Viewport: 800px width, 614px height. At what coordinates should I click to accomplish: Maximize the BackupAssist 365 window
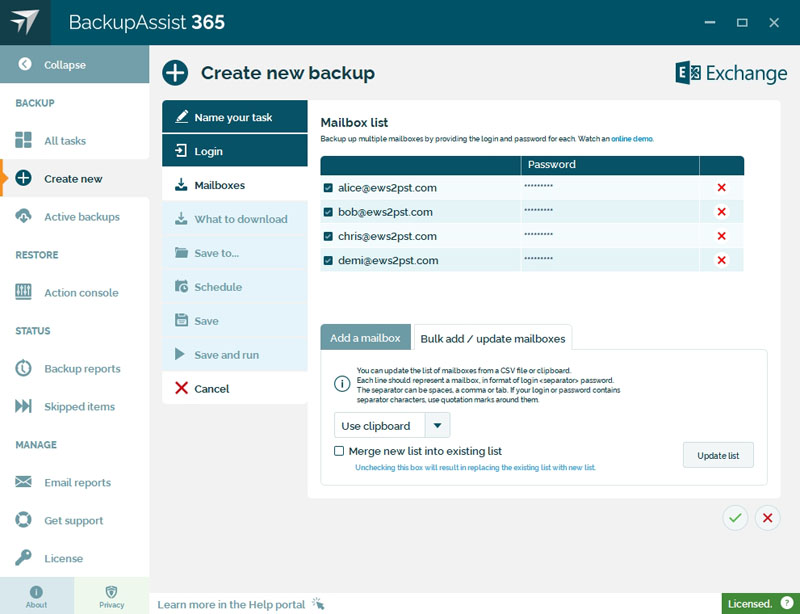pos(742,22)
